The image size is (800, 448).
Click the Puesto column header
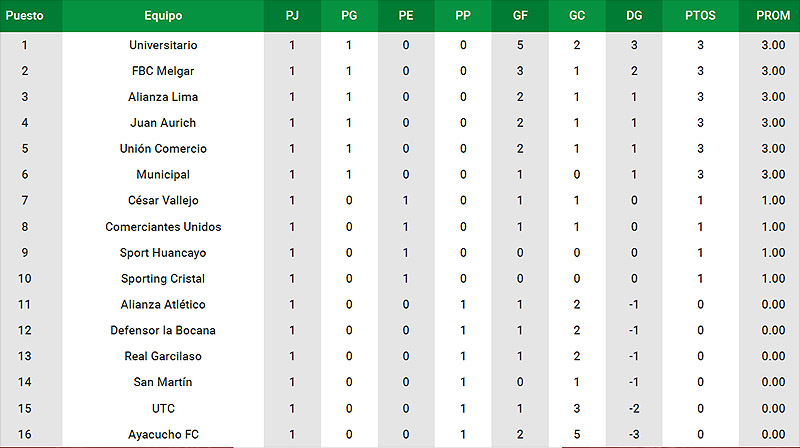tap(24, 16)
